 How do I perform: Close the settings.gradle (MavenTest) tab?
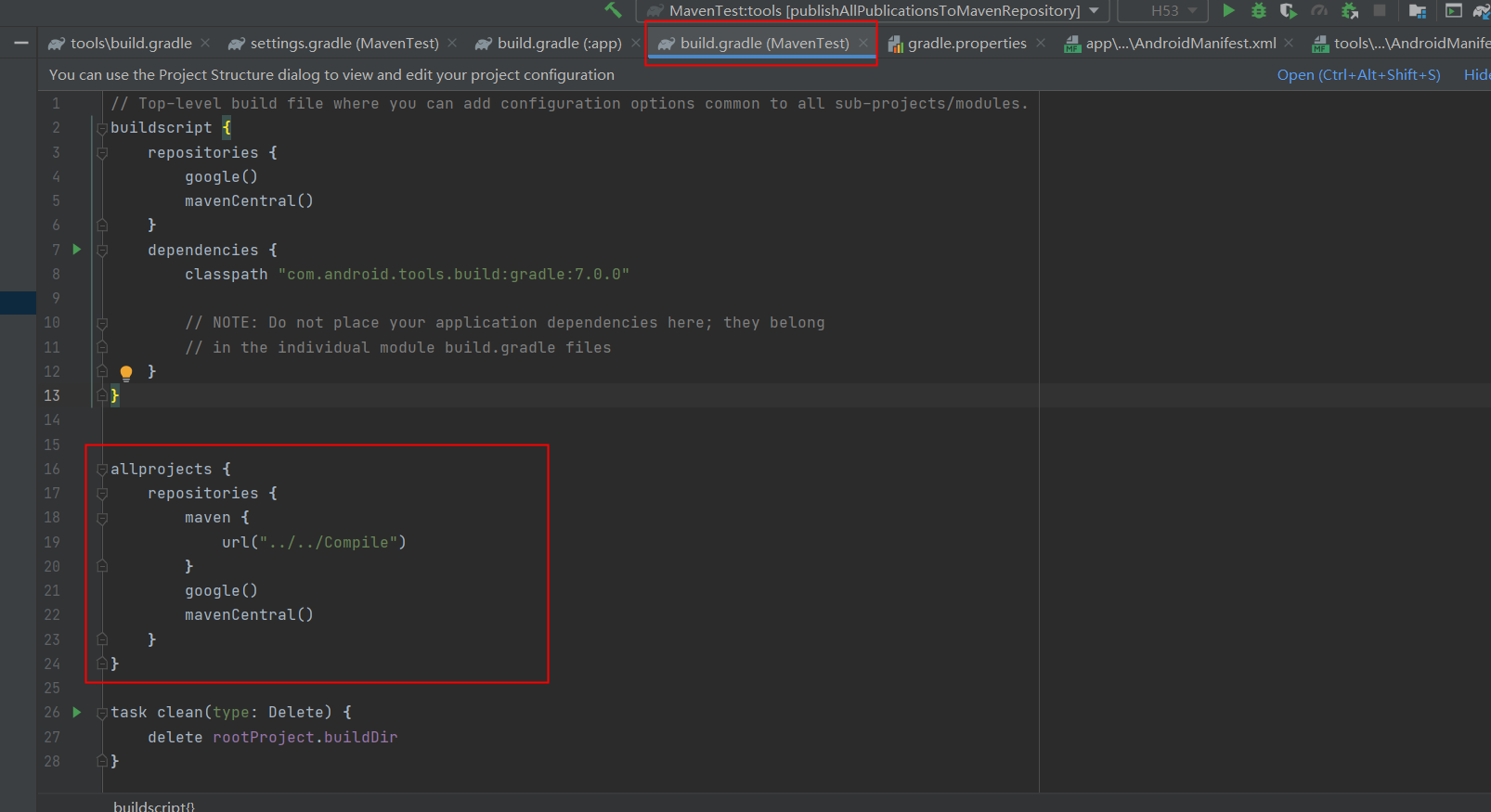(452, 43)
